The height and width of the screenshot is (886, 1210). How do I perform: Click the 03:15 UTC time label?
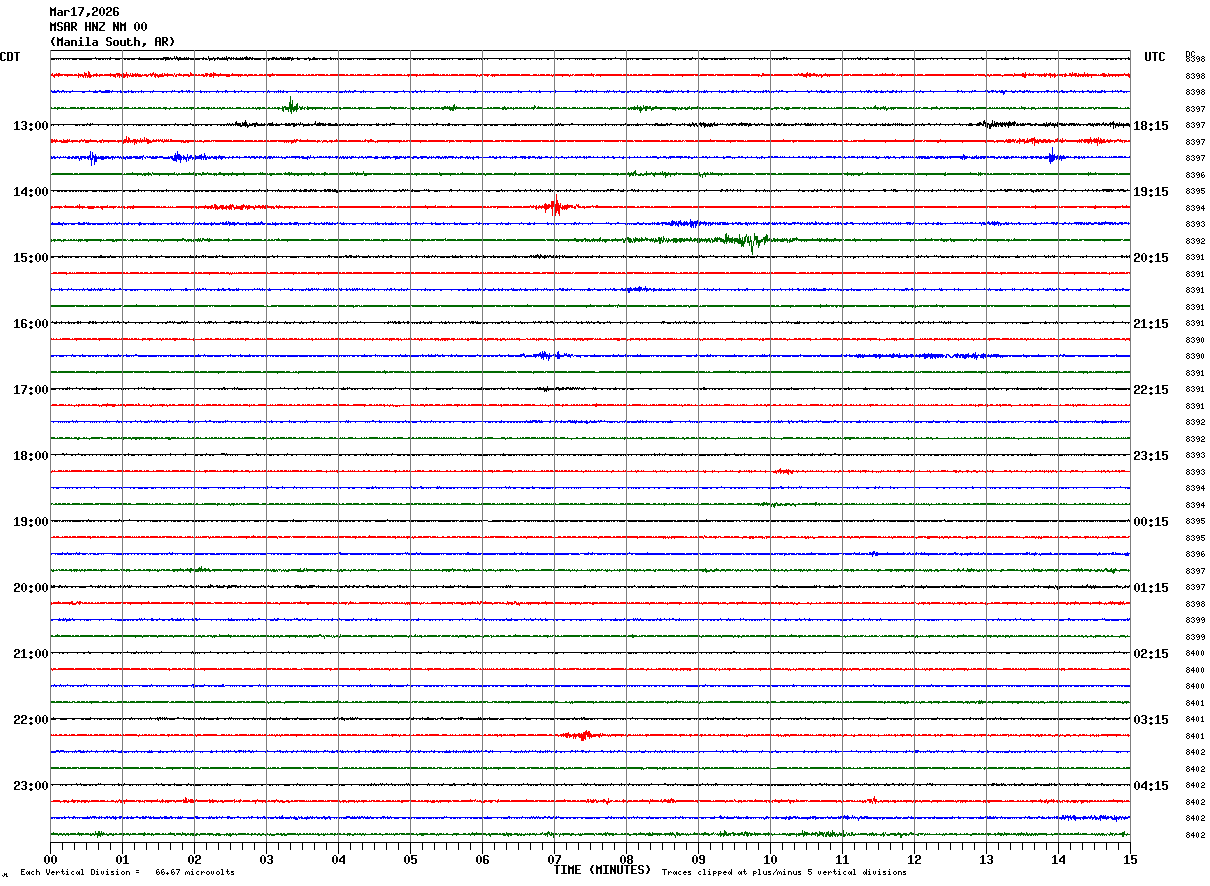coord(1151,720)
